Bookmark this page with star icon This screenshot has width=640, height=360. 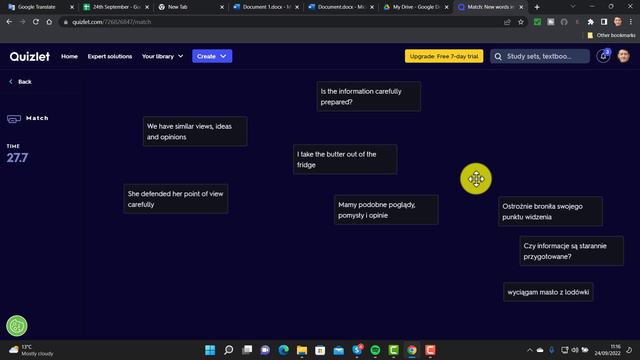point(520,22)
